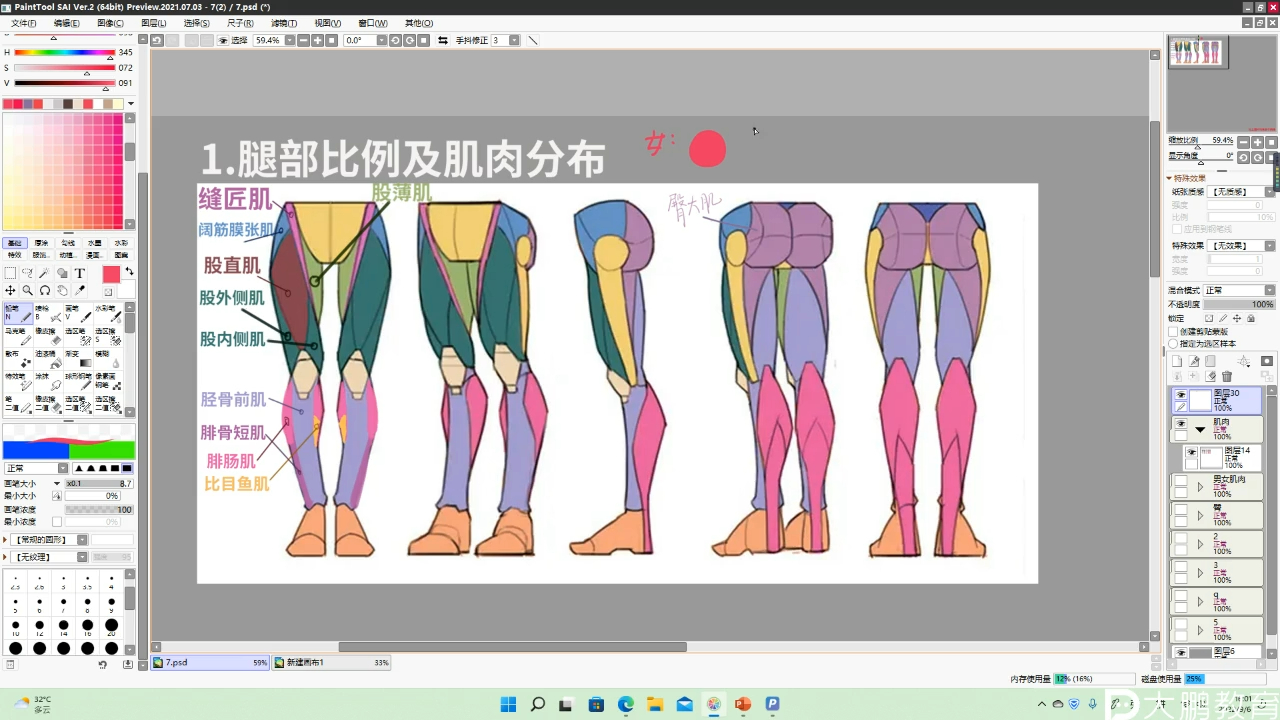Open brush blend mode 正常 dropdown
The image size is (1280, 720).
[x=36, y=468]
